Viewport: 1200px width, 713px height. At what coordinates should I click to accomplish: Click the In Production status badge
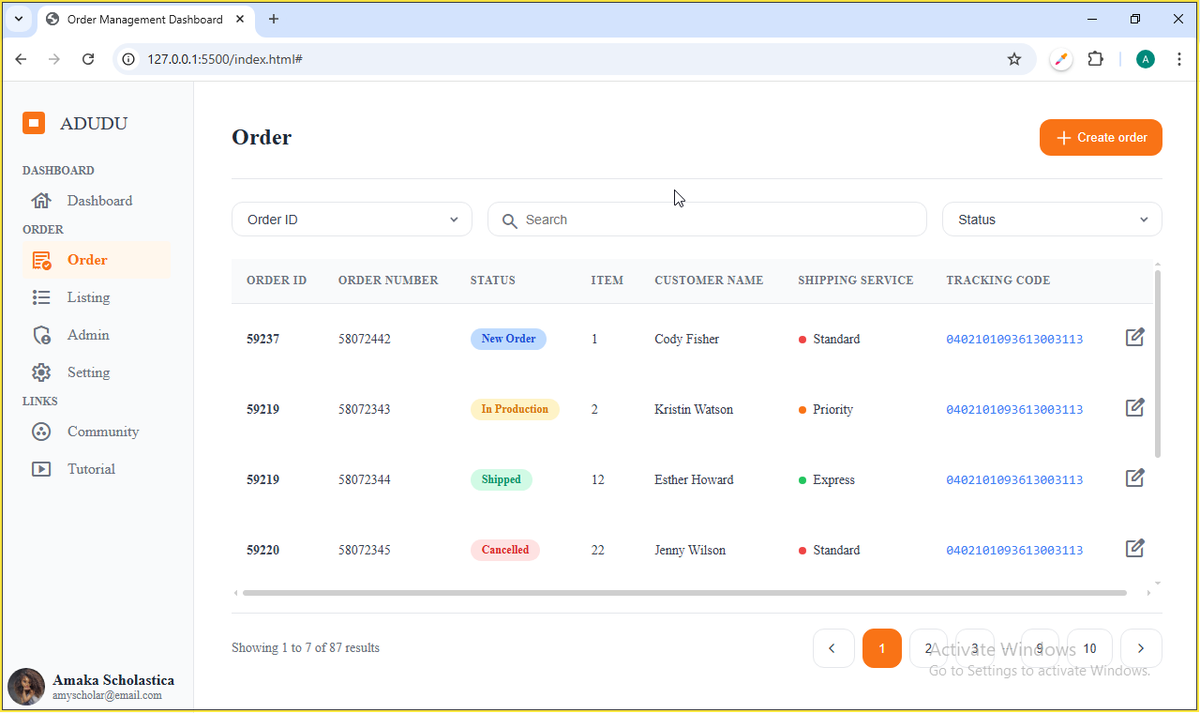click(514, 408)
